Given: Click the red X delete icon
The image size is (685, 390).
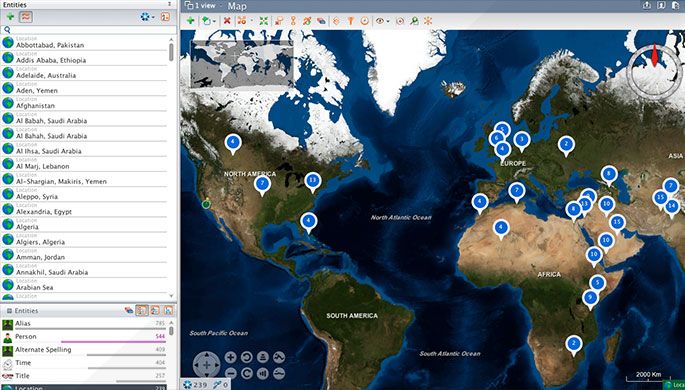Looking at the screenshot, I should coord(227,21).
